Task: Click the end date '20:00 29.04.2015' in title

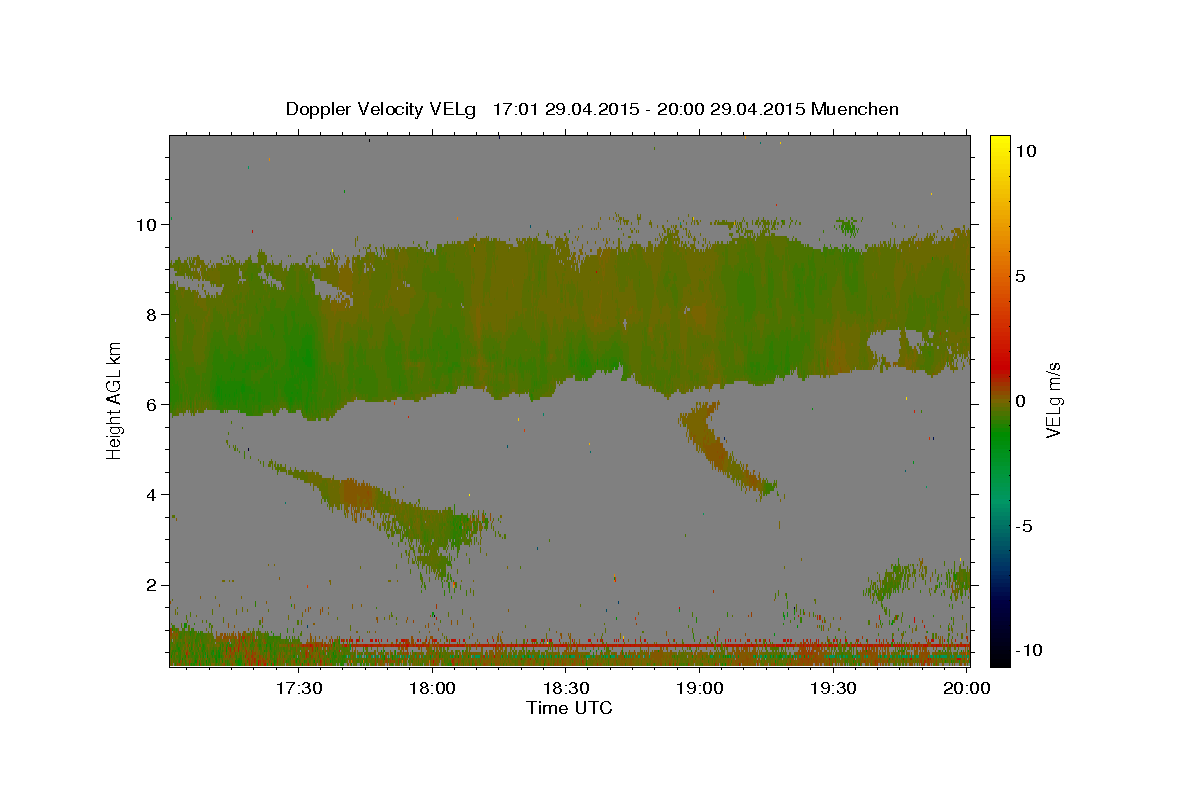Action: click(730, 109)
